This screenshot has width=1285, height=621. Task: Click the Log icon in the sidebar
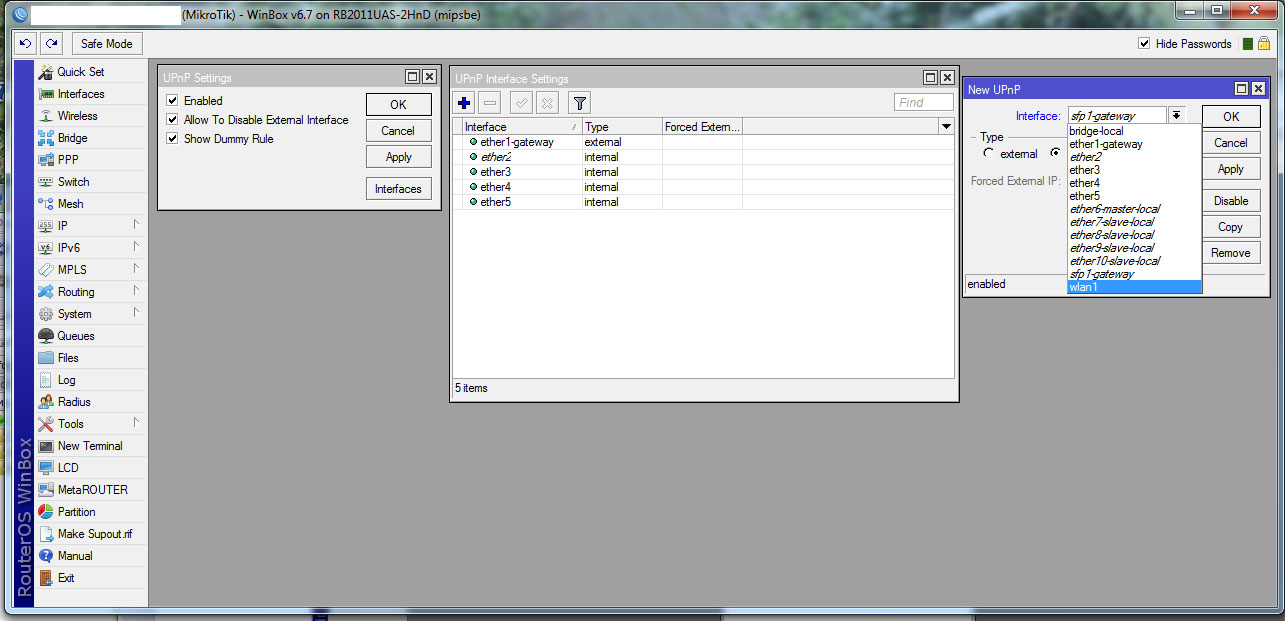[46, 380]
